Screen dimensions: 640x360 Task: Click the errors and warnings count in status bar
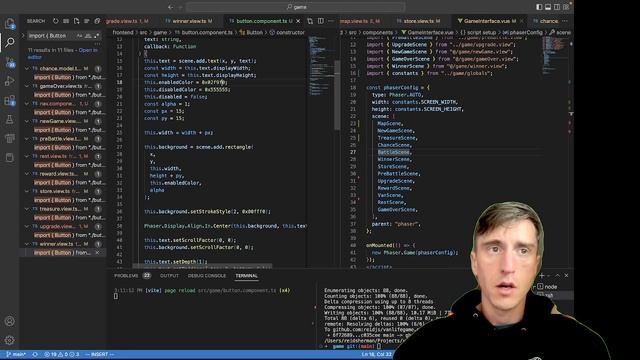(62, 354)
